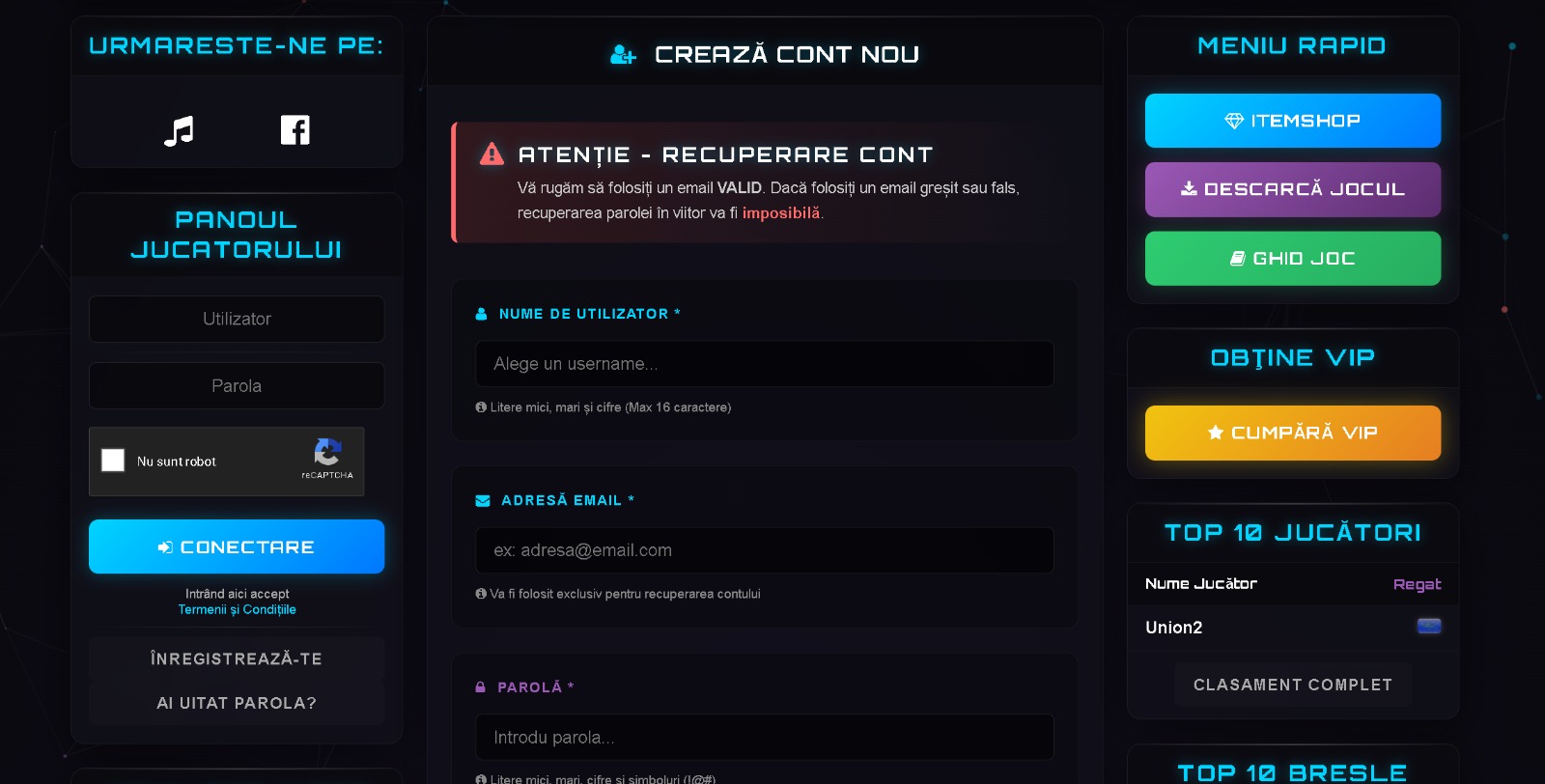This screenshot has width=1545, height=784.
Task: Click the add-user icon next to Crează Cont Nou
Action: pos(623,55)
